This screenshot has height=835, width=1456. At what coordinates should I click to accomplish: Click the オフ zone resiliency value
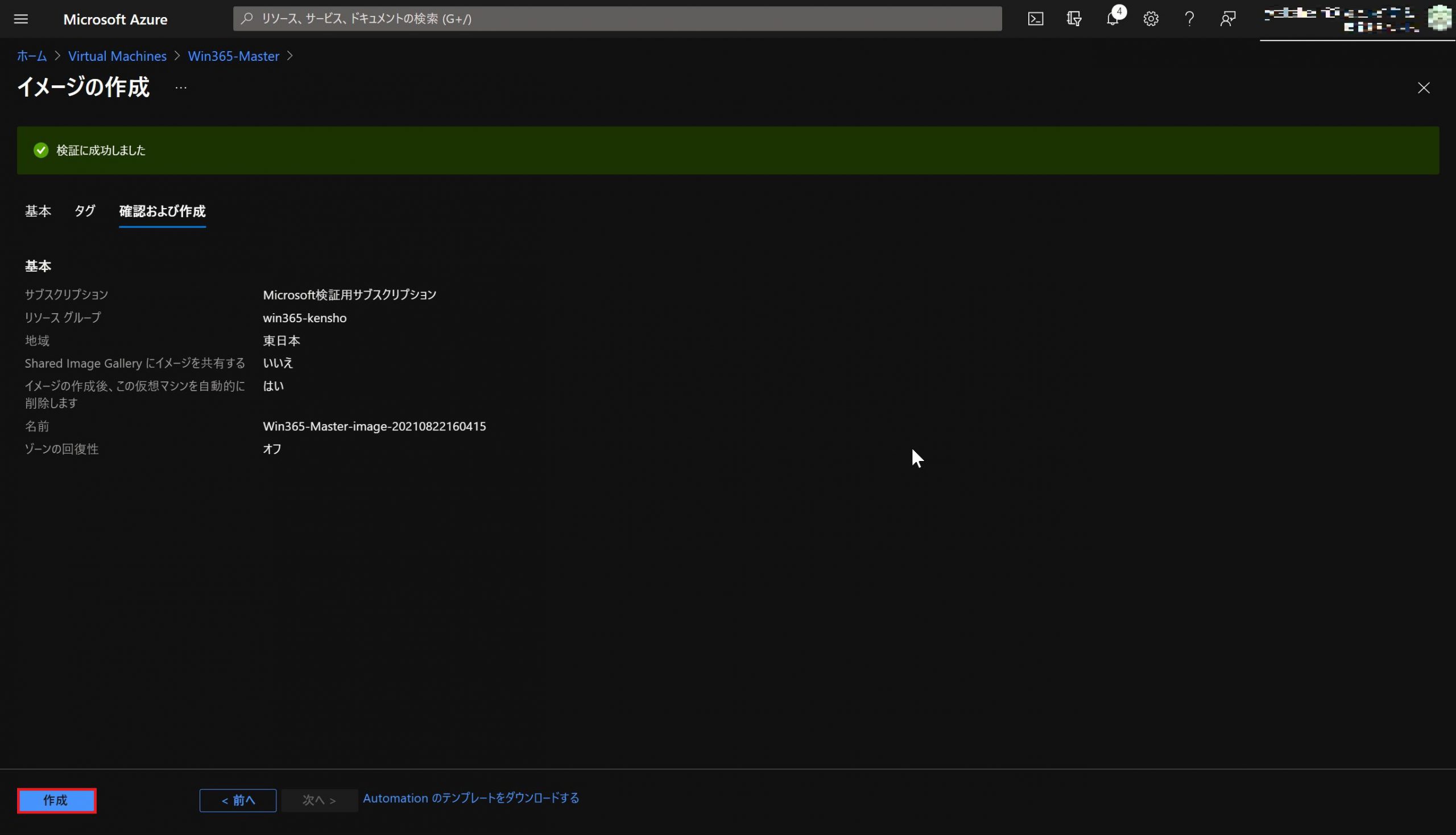272,449
